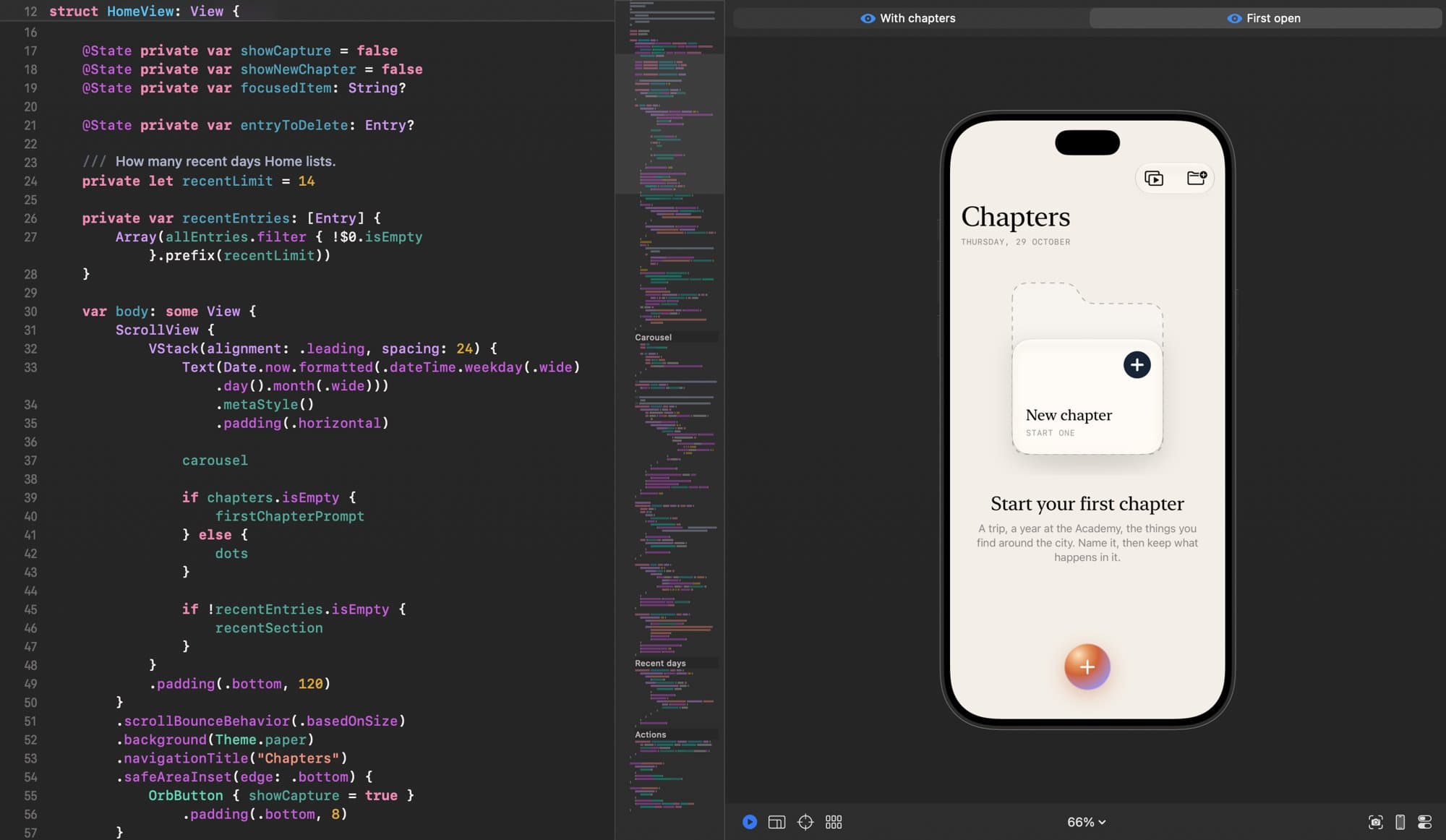
Task: Click the recentSection identifier on line 46
Action: [x=269, y=628]
